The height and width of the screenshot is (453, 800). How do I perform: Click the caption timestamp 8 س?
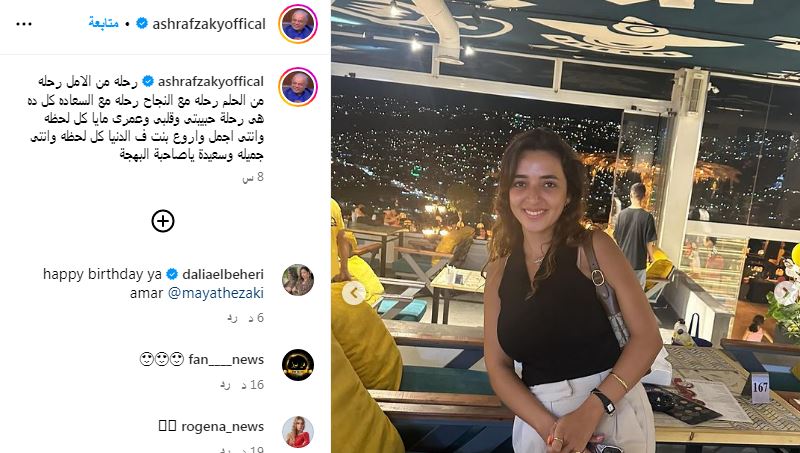click(253, 177)
